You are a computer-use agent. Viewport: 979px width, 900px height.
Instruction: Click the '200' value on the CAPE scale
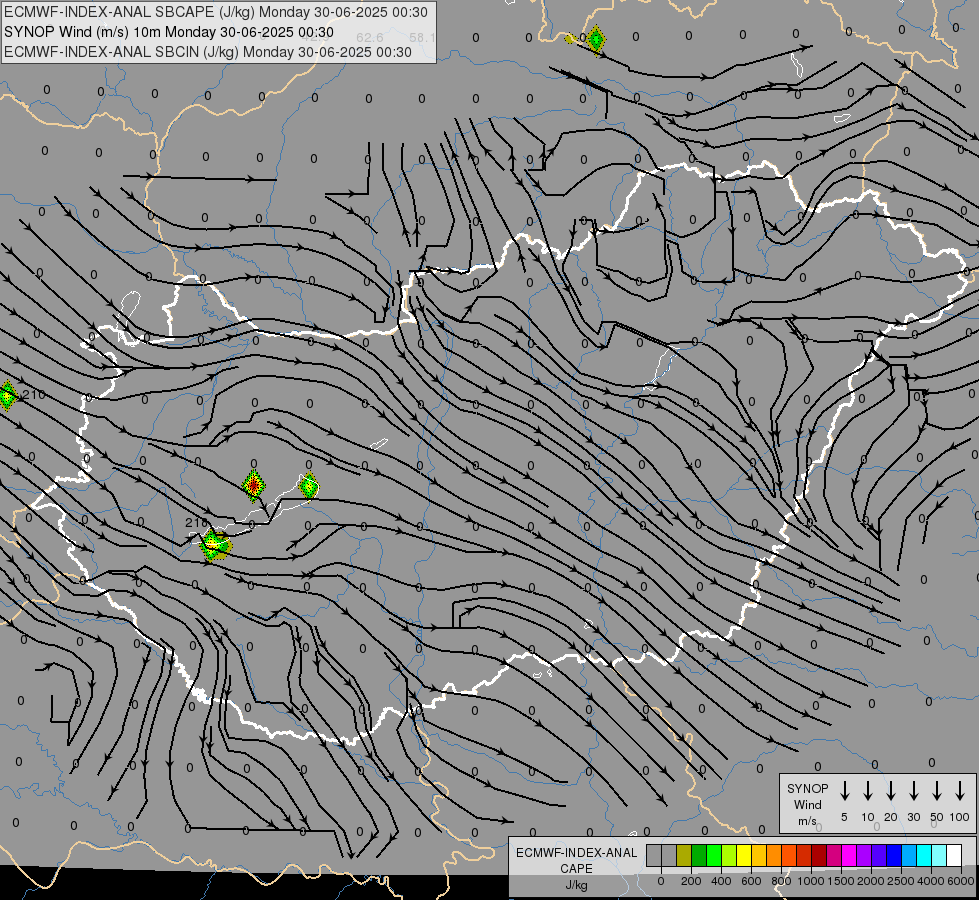(x=691, y=881)
